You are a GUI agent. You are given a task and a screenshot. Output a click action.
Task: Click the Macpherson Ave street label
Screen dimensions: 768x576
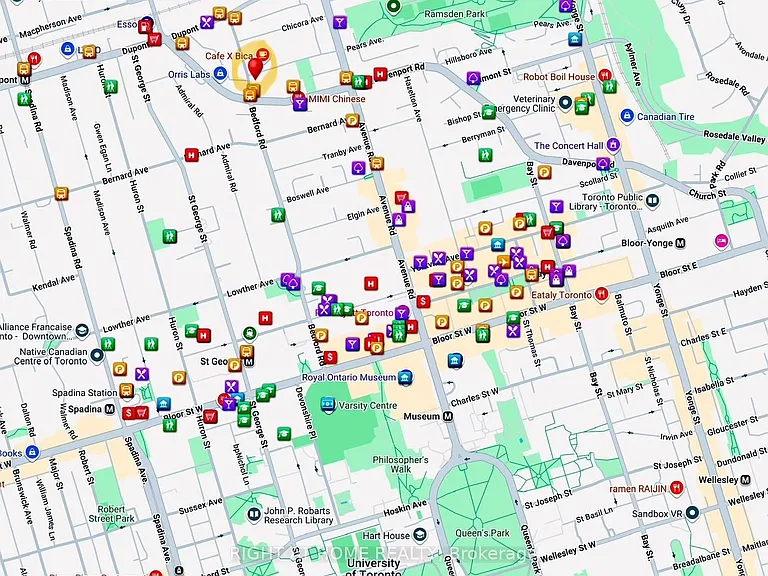click(x=50, y=25)
